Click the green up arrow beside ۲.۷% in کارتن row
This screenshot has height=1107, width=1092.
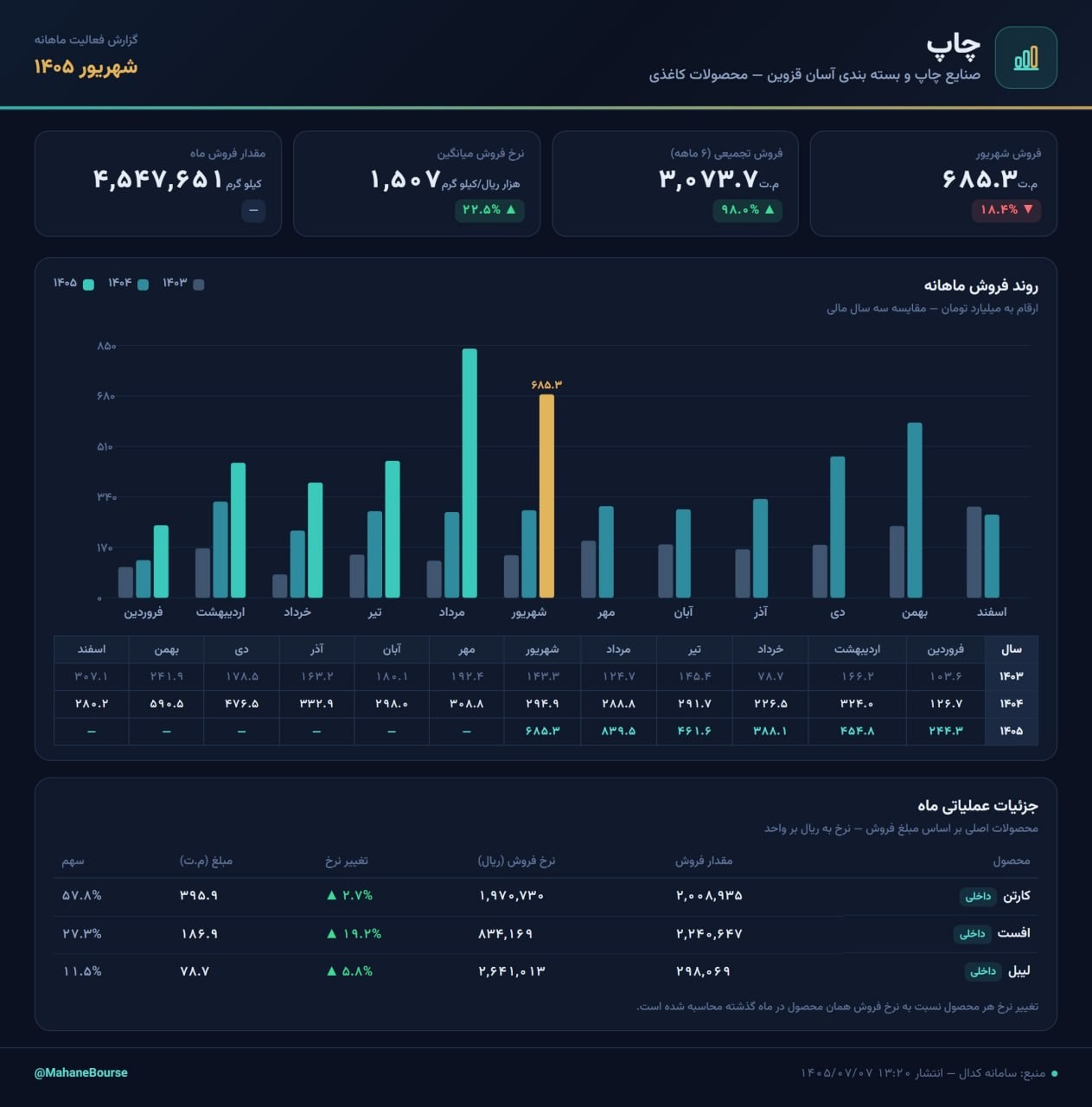tap(331, 895)
